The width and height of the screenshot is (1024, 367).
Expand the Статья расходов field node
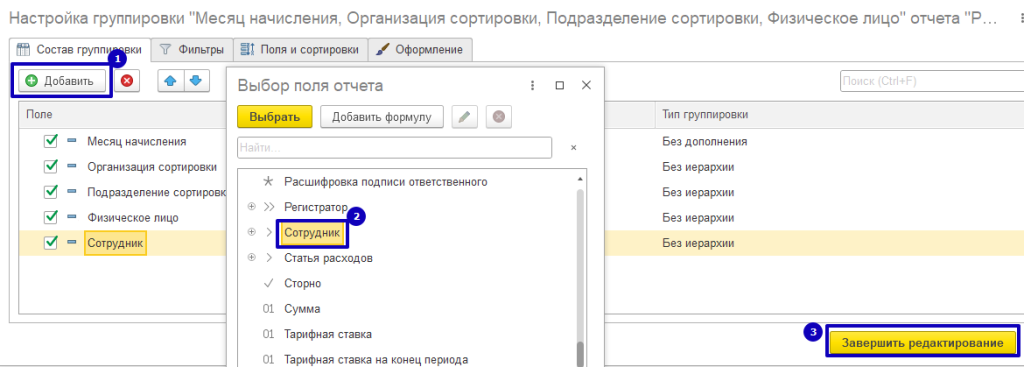[252, 258]
